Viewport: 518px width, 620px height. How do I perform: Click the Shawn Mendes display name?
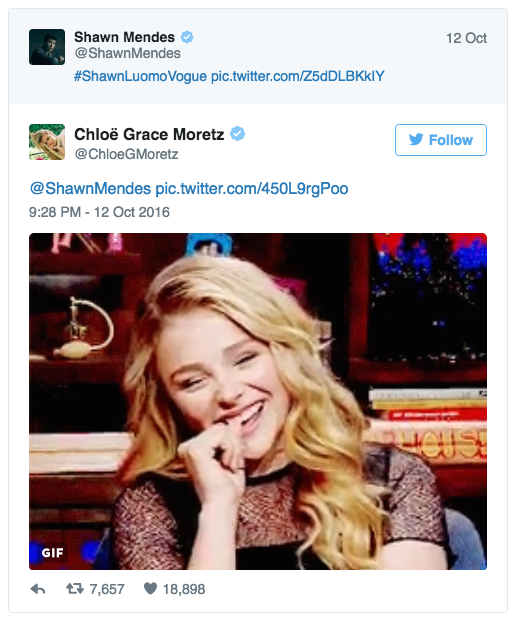coord(125,37)
